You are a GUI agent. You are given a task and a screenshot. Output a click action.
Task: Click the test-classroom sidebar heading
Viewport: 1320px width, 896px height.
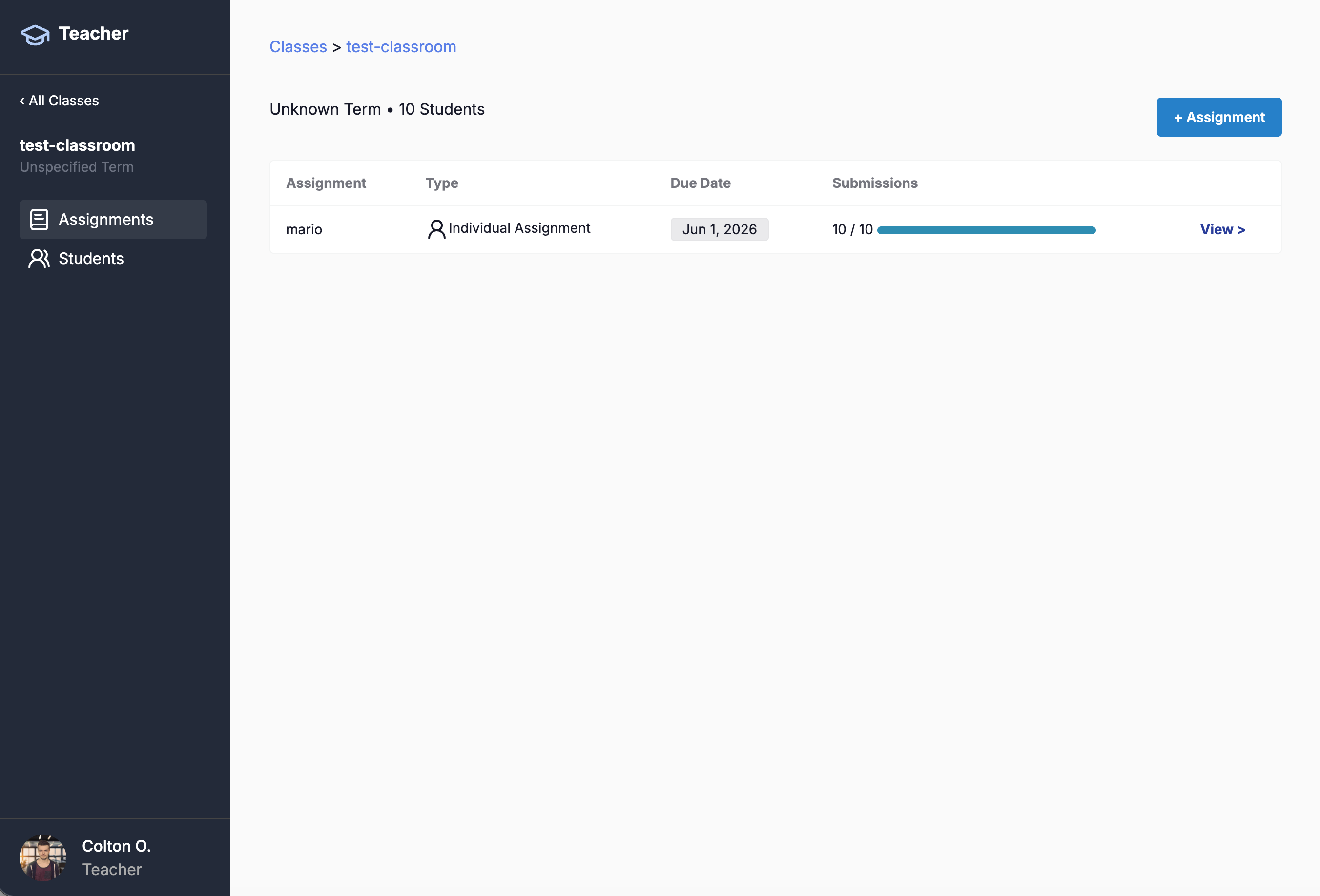point(77,145)
